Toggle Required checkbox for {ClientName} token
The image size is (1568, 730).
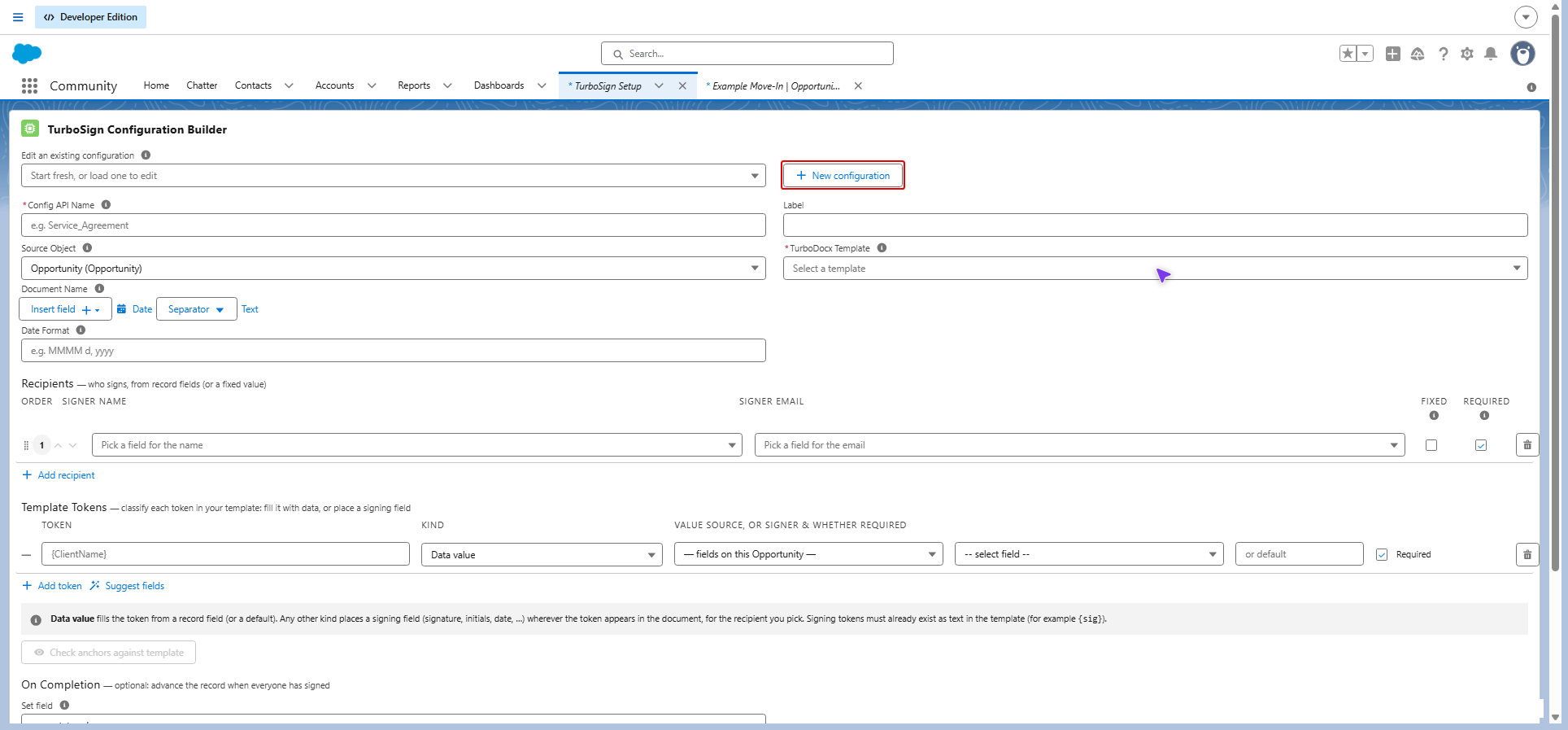pyautogui.click(x=1382, y=554)
